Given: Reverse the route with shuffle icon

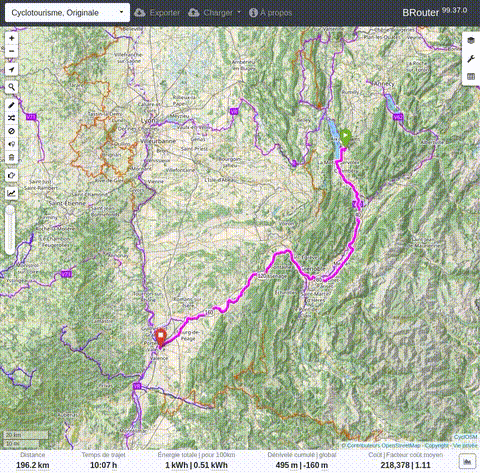Looking at the screenshot, I should click(x=12, y=118).
